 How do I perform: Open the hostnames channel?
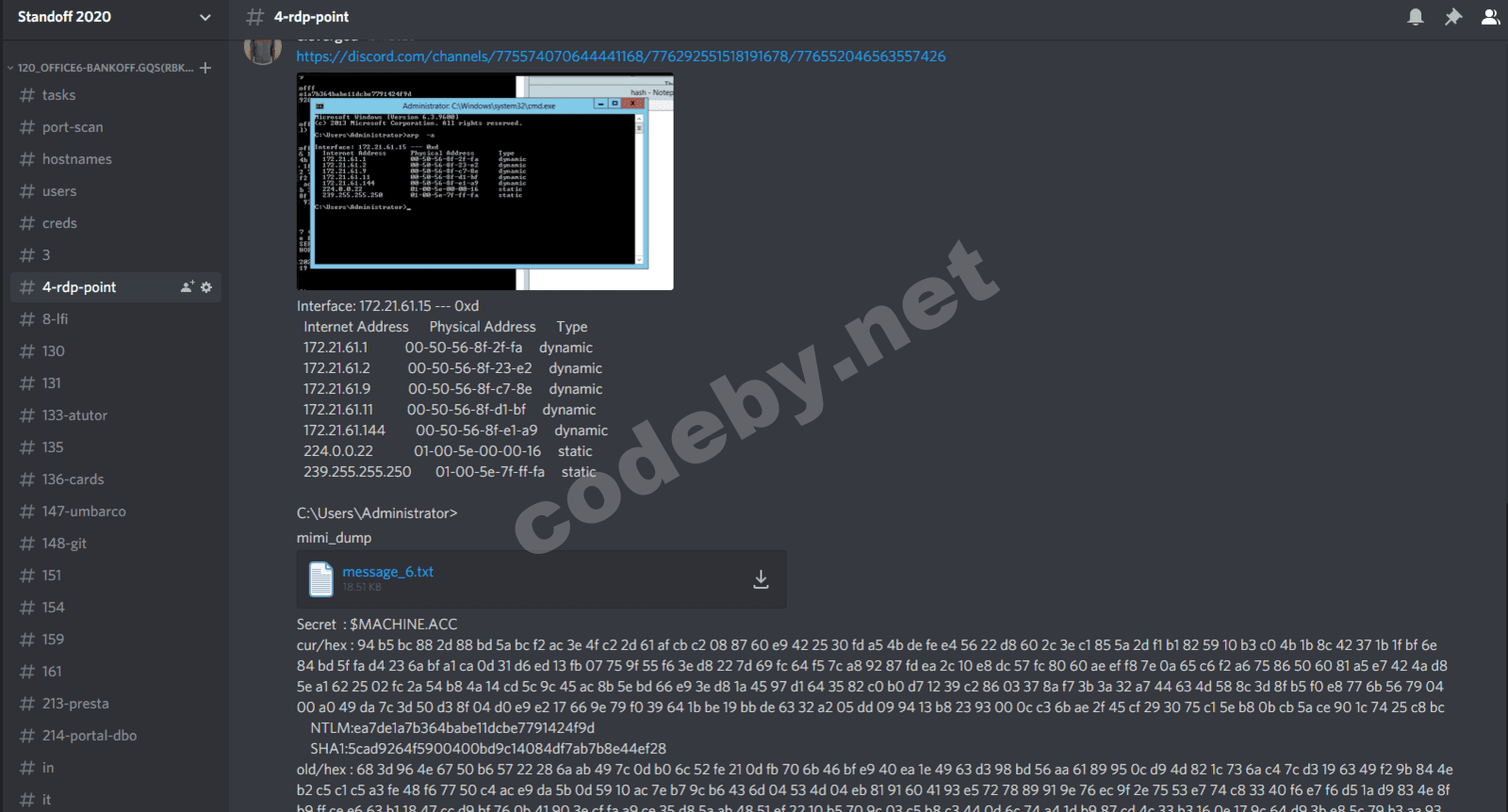click(115, 159)
